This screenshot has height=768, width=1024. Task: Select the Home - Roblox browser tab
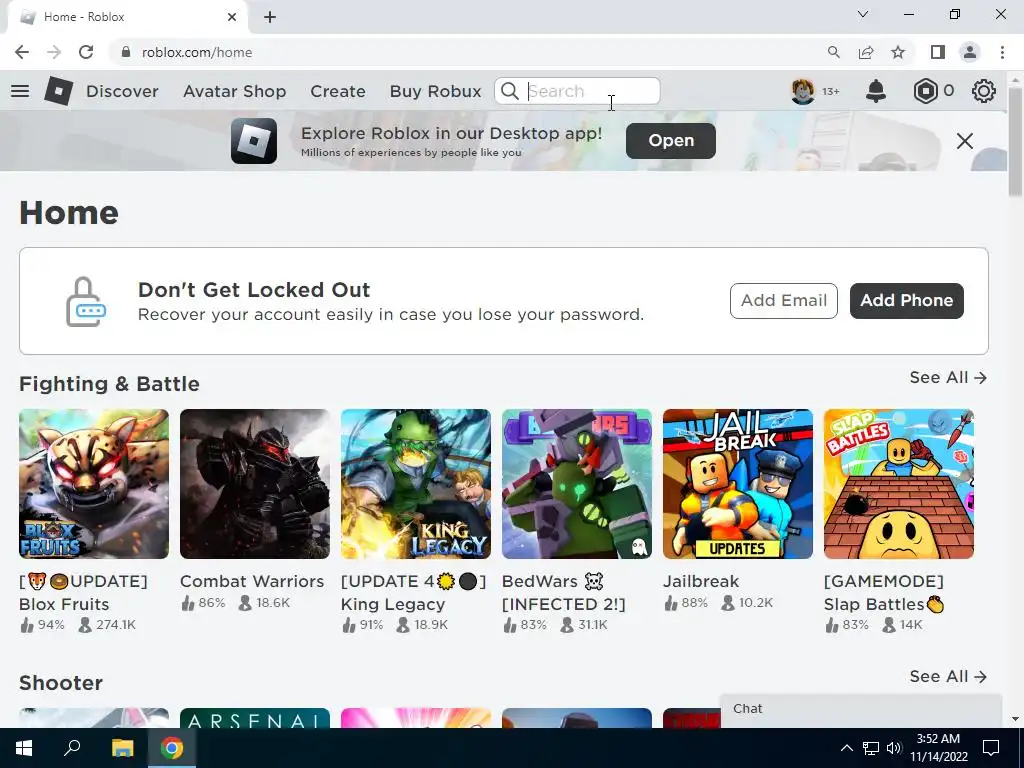[x=127, y=17]
